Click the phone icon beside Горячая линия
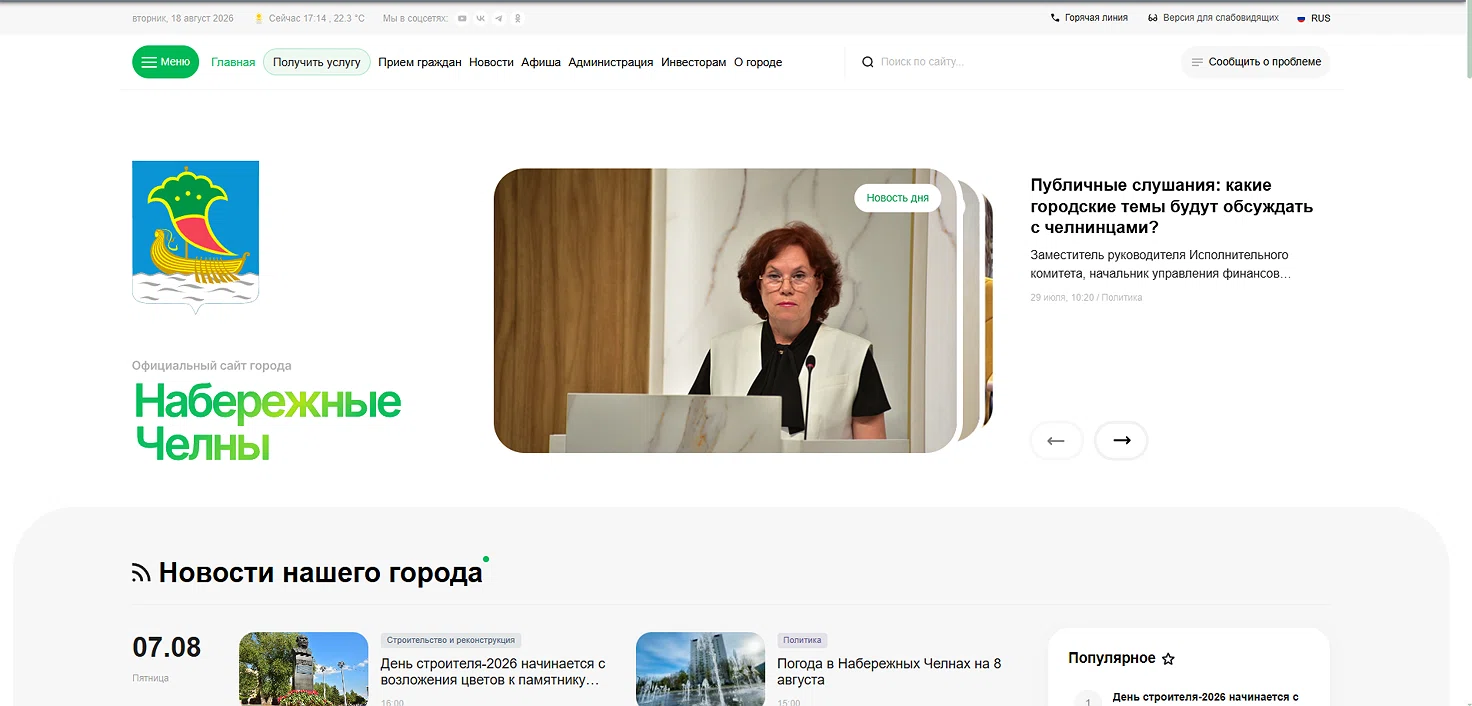The image size is (1472, 706). [1055, 18]
